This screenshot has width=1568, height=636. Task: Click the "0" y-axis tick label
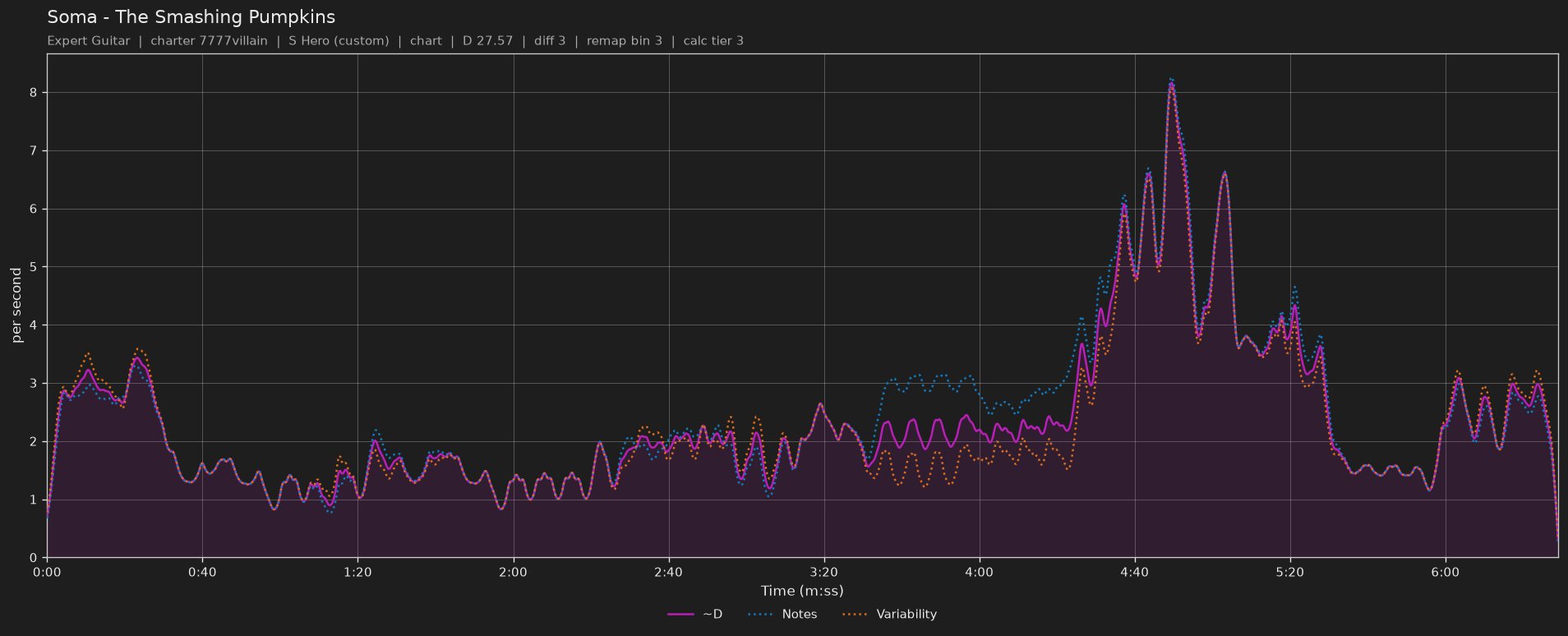pos(35,558)
